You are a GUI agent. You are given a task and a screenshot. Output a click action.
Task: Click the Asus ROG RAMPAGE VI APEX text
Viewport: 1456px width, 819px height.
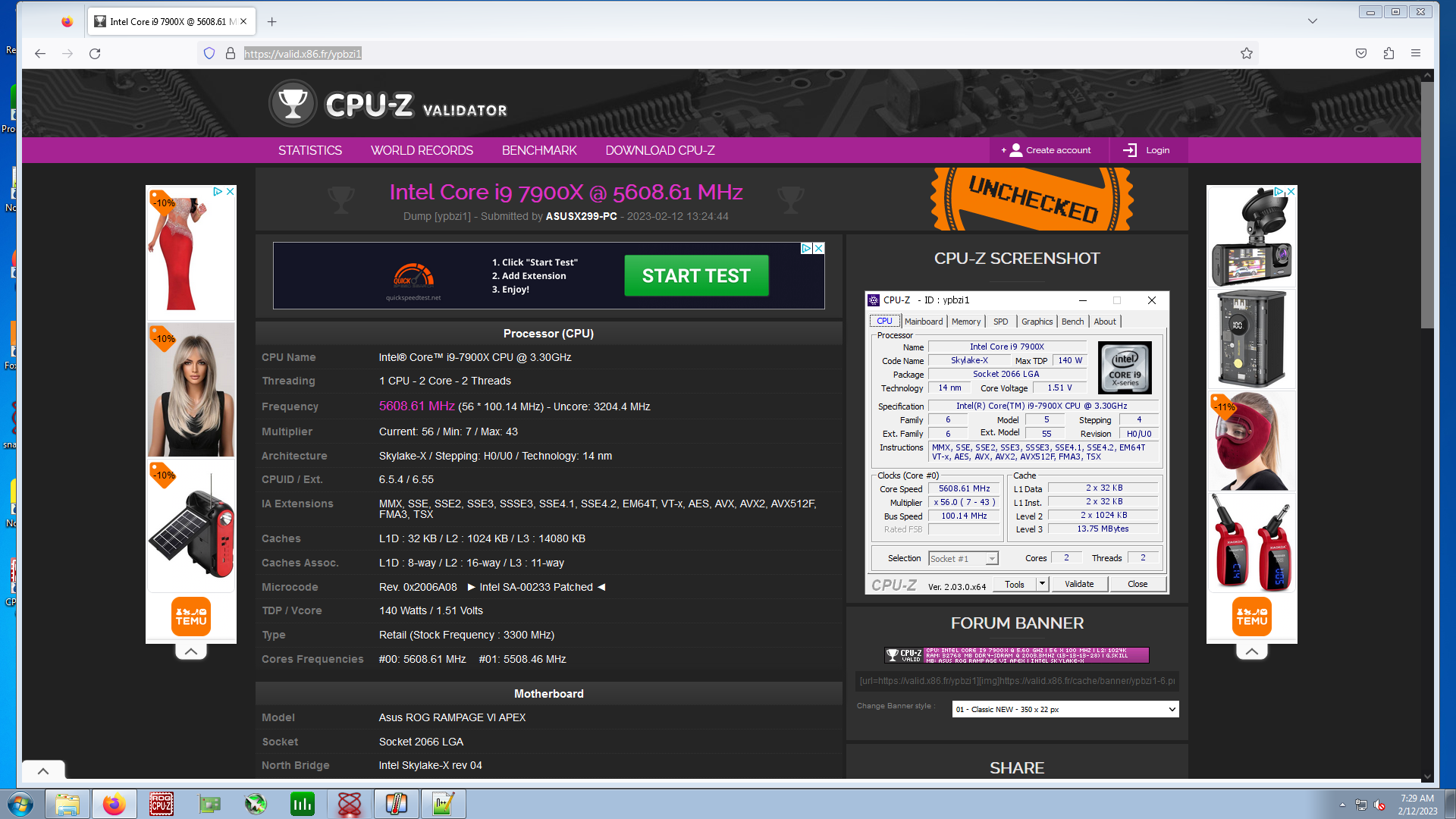point(452,717)
